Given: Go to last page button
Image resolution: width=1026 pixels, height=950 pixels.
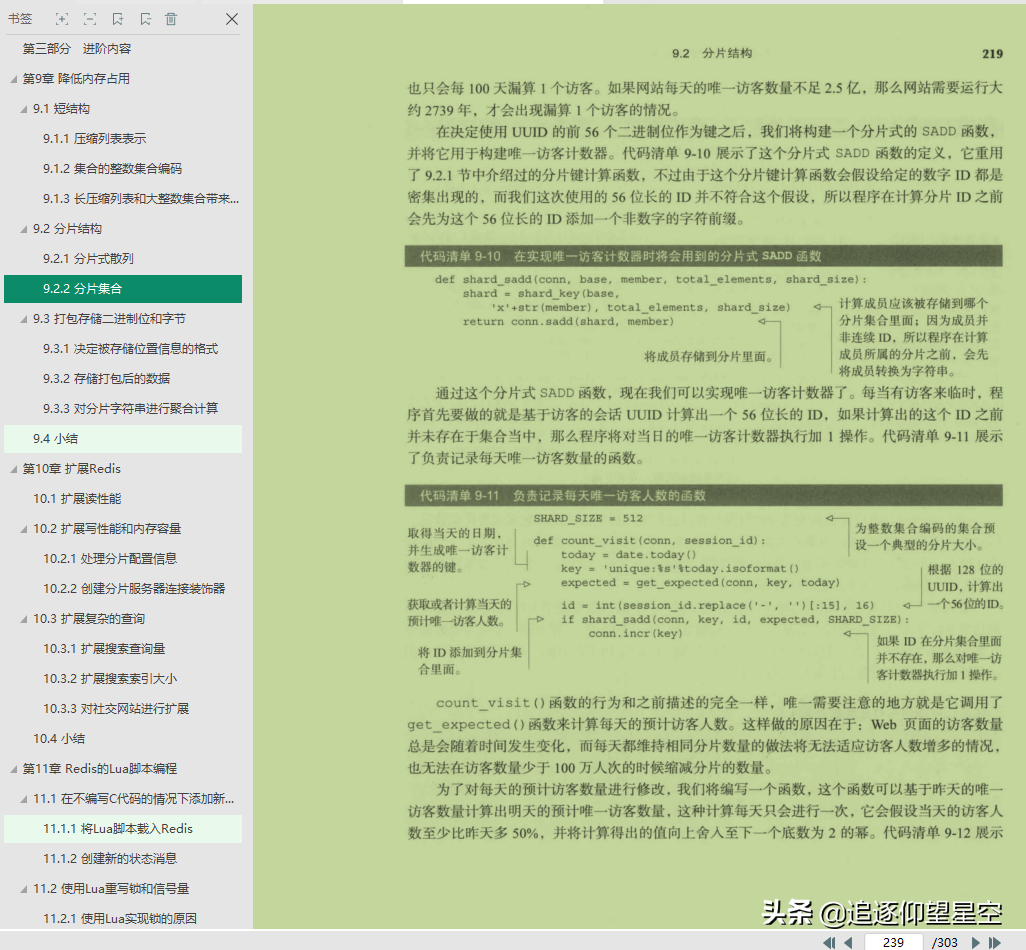Looking at the screenshot, I should [995, 942].
